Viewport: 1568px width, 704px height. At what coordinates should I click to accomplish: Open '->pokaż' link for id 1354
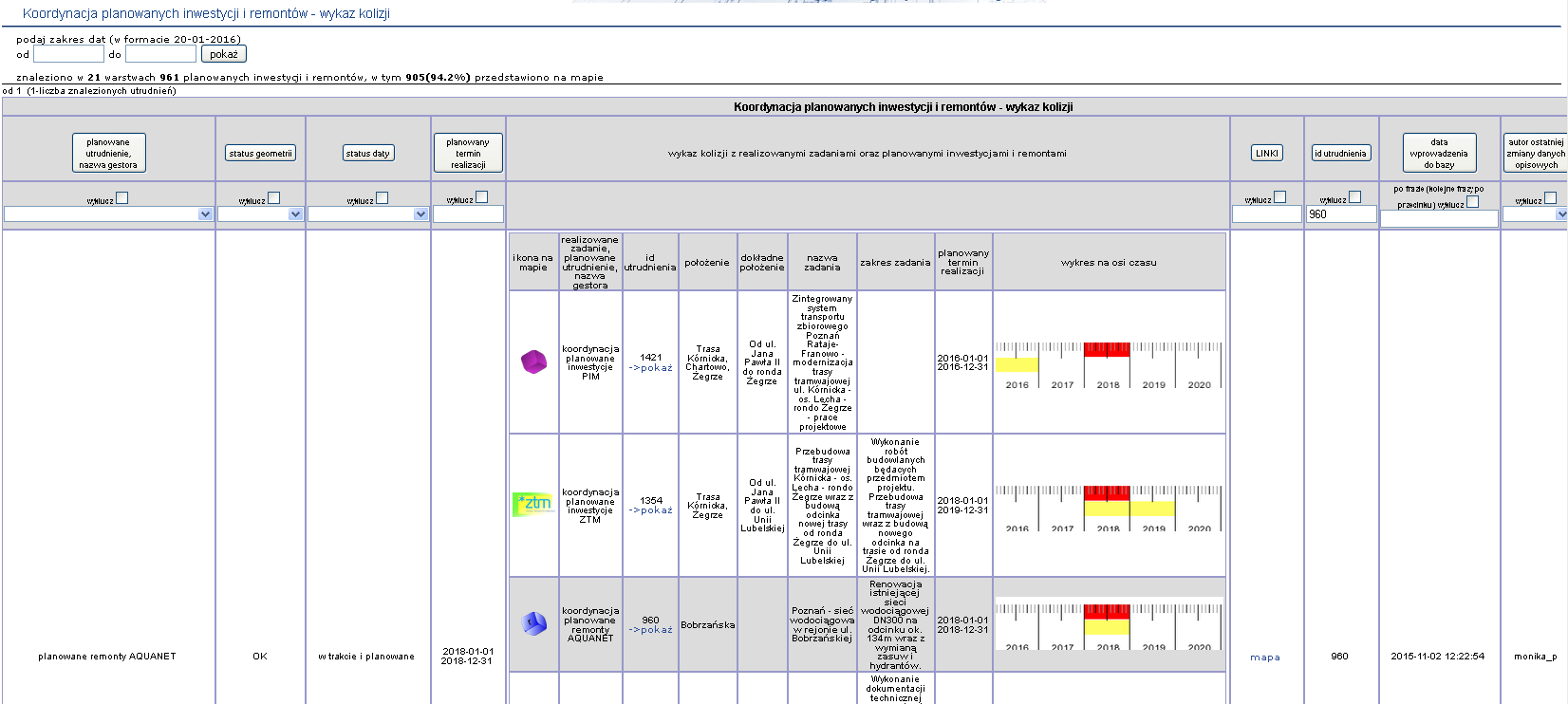(x=650, y=510)
